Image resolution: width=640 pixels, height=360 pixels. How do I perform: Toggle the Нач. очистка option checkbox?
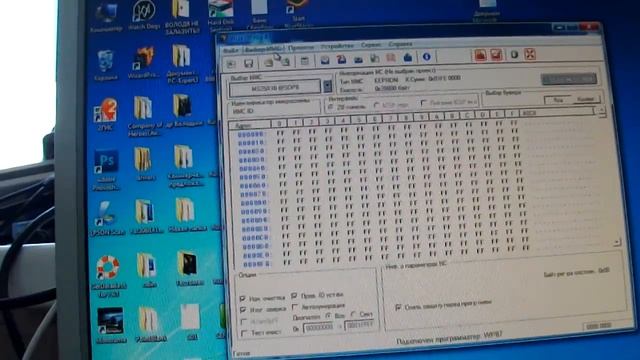click(243, 299)
